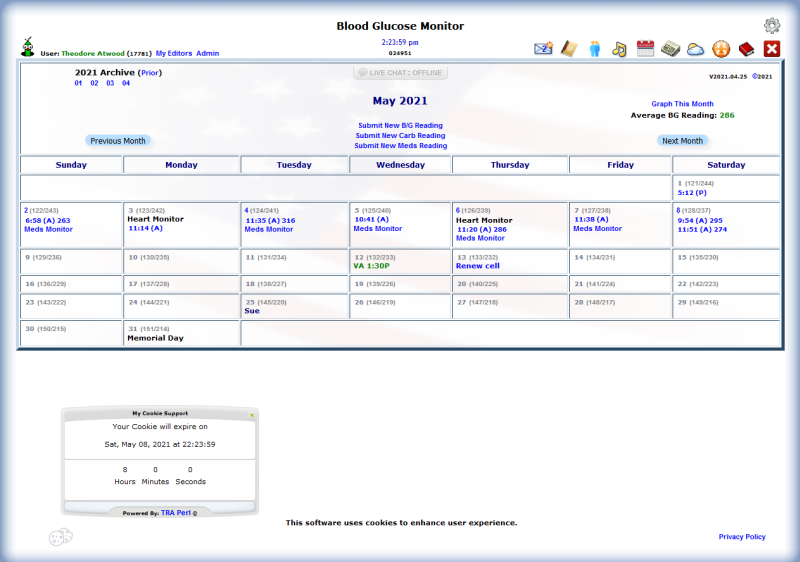Viewport: 800px width, 562px height.
Task: Click the Live Chat Offline button
Action: click(x=401, y=72)
